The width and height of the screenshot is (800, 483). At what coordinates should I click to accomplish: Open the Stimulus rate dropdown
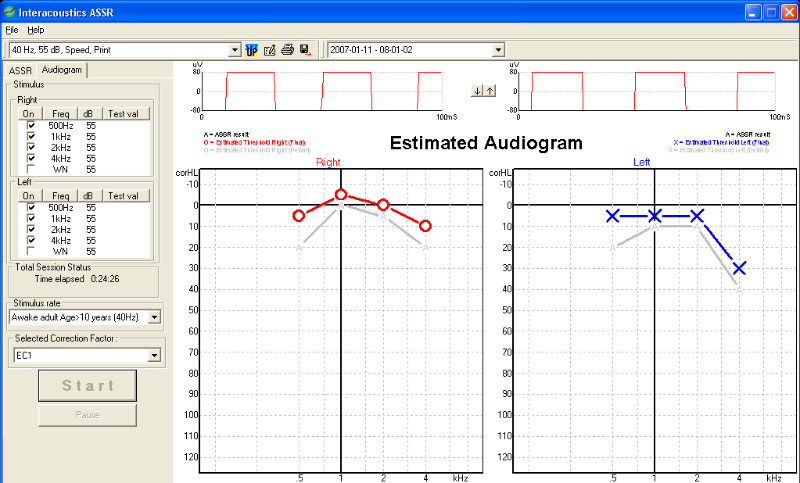click(153, 317)
